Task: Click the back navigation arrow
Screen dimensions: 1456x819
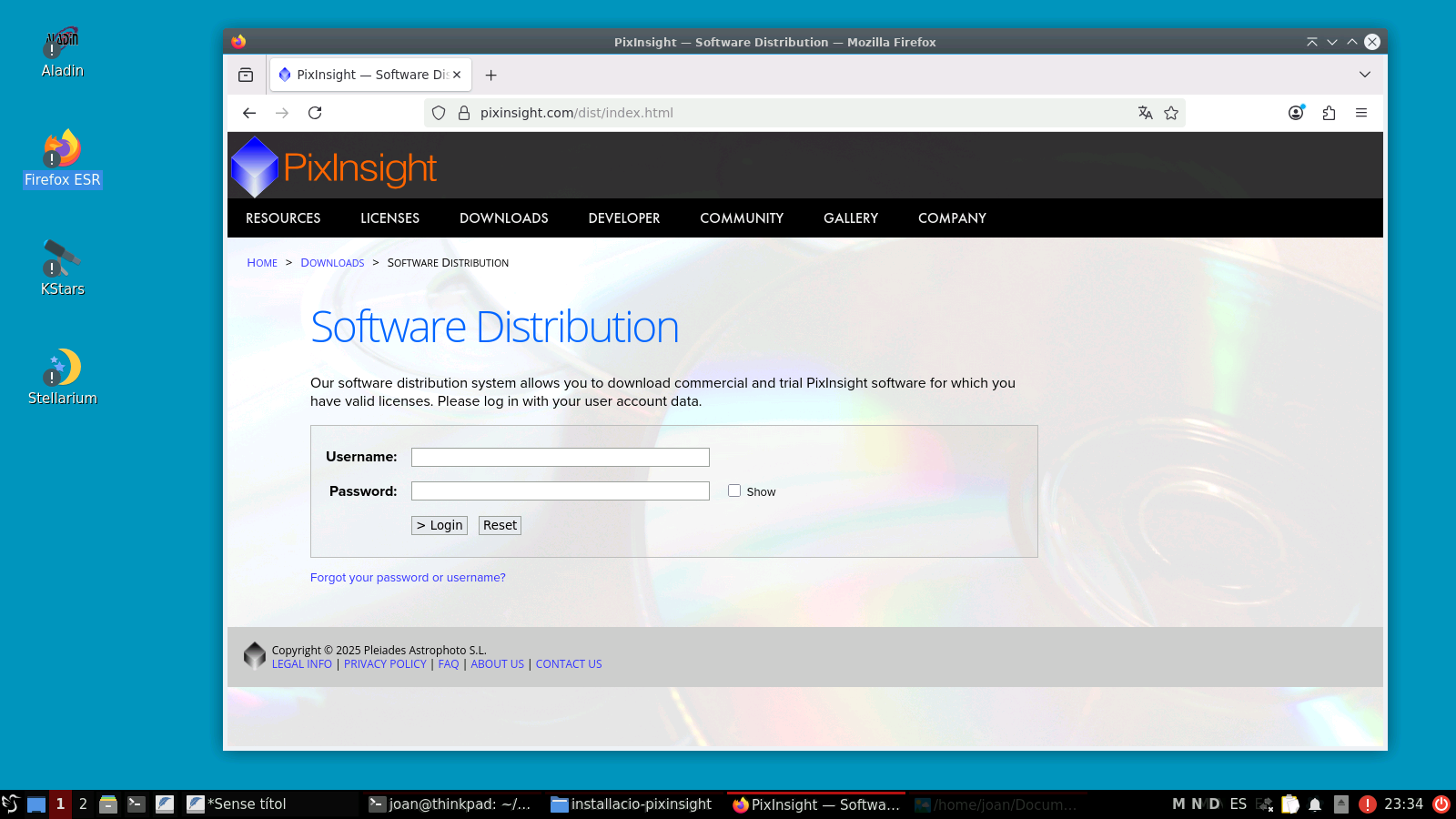Action: 249,113
